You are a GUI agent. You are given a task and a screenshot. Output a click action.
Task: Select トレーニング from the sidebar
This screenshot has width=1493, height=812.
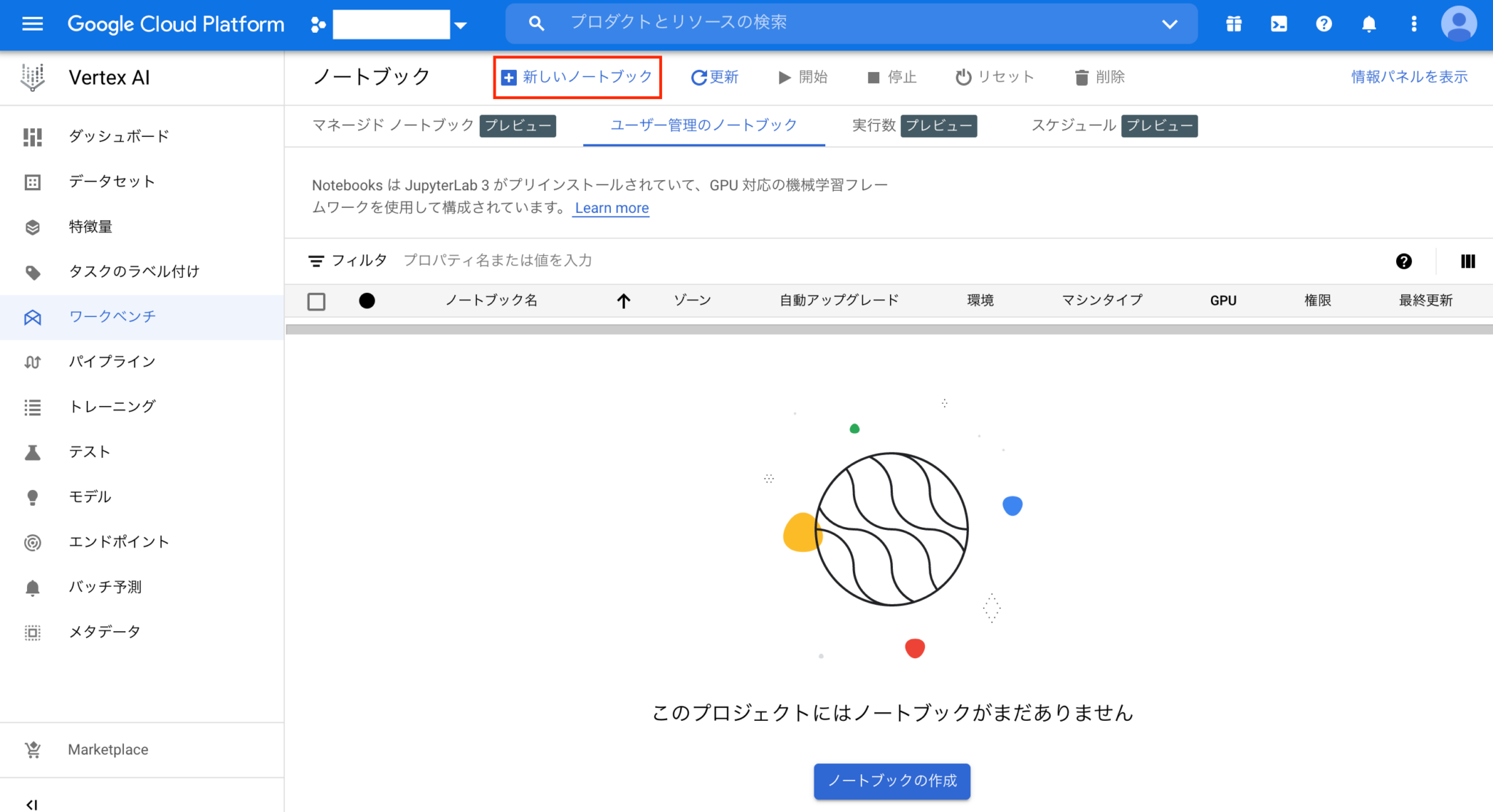pyautogui.click(x=112, y=406)
